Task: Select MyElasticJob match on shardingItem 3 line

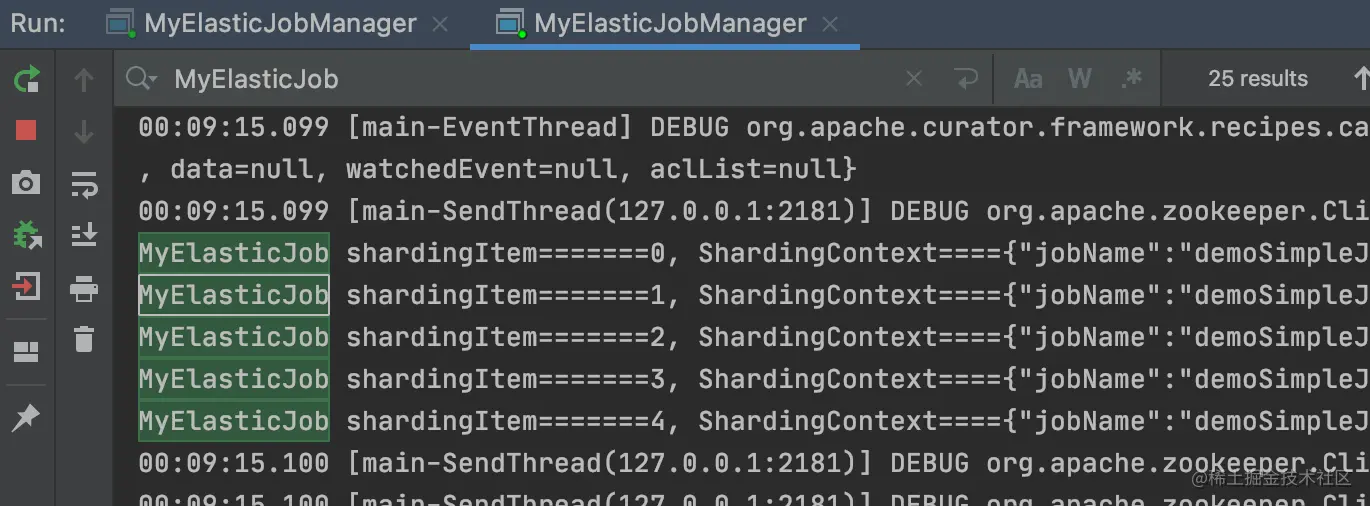Action: point(234,379)
